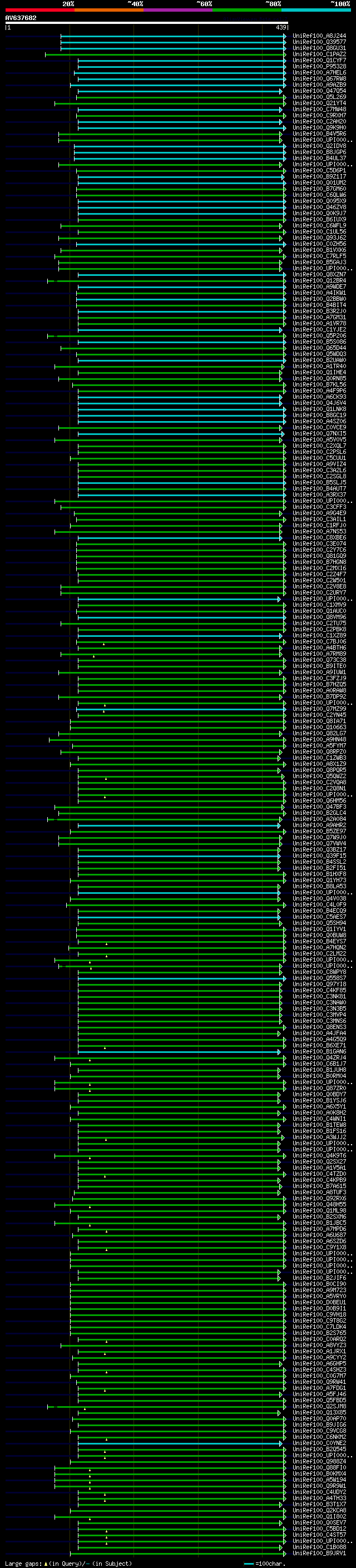The width and height of the screenshot is (356, 1568).
Task: Select hit label UniRef100_Q21YT4
Action: coord(319,103)
